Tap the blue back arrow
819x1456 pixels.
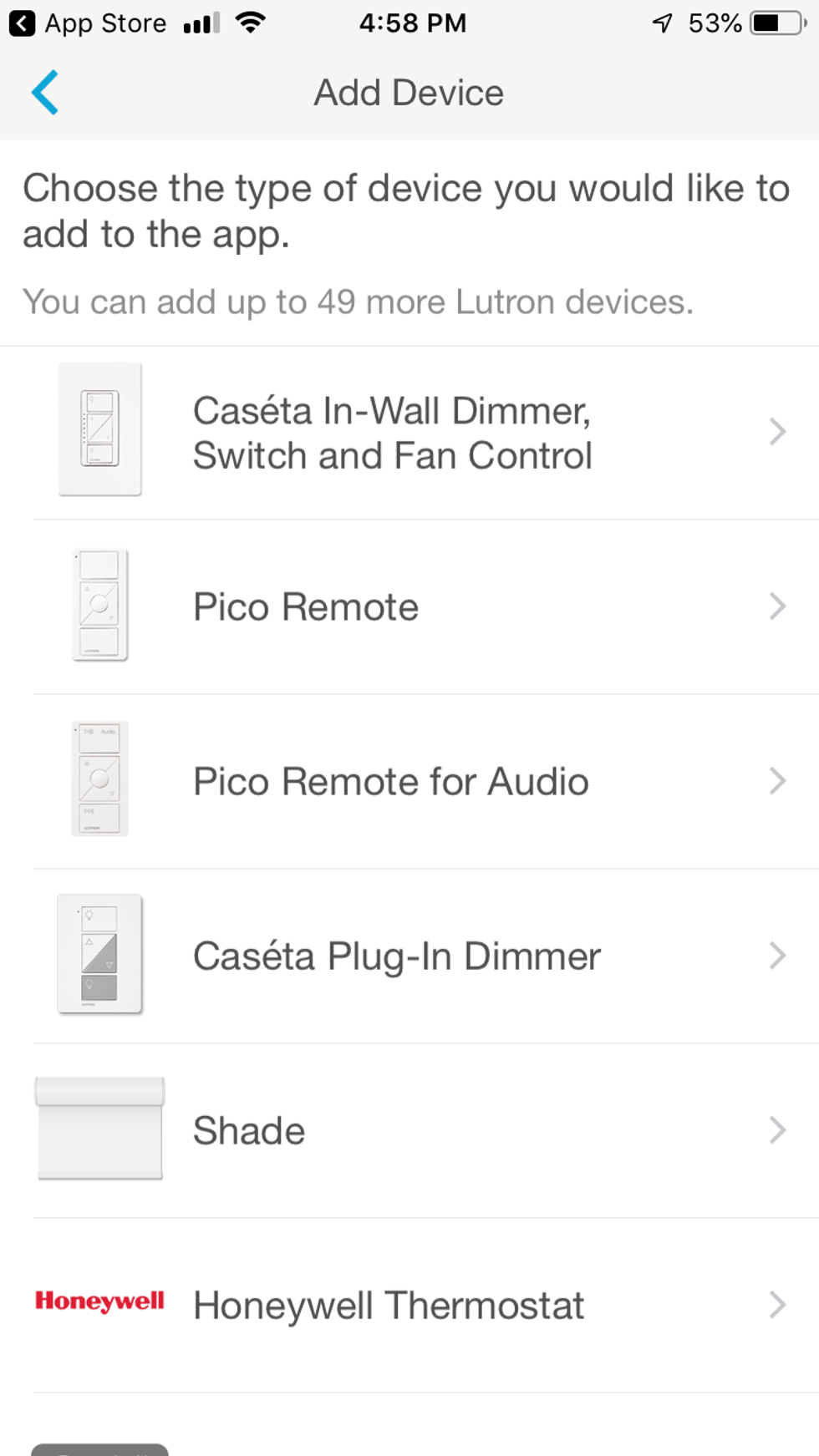point(45,92)
